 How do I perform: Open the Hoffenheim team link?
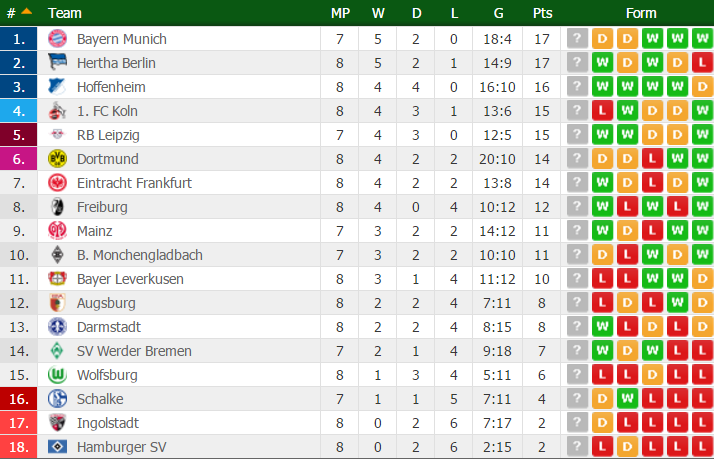pyautogui.click(x=110, y=87)
